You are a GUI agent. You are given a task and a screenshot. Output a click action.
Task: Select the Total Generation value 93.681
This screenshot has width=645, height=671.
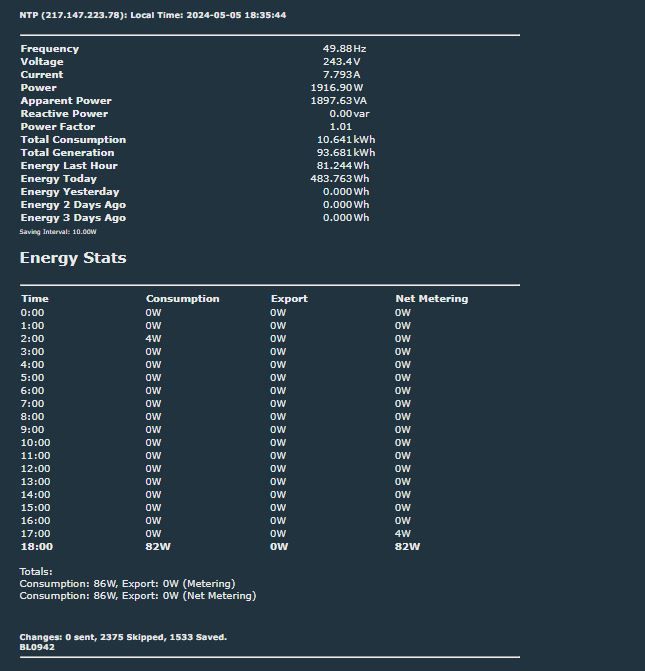[334, 153]
